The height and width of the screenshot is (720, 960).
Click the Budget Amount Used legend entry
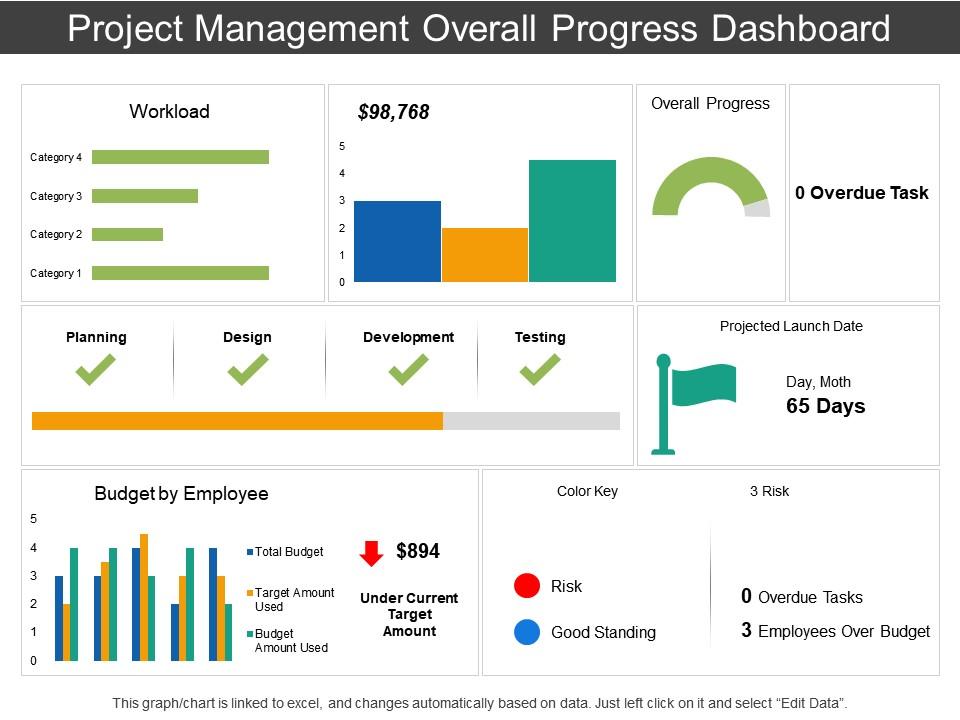click(x=291, y=640)
